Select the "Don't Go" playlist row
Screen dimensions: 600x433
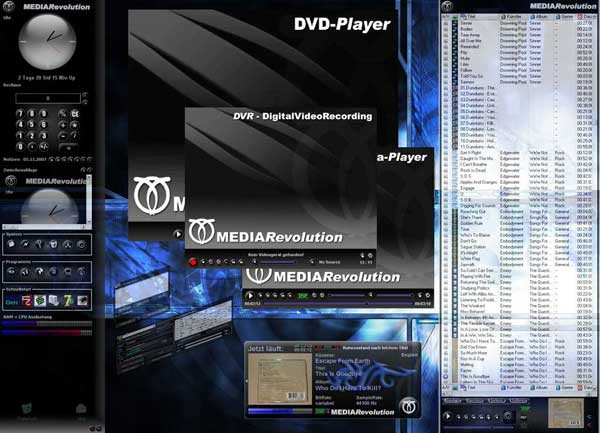click(519, 241)
